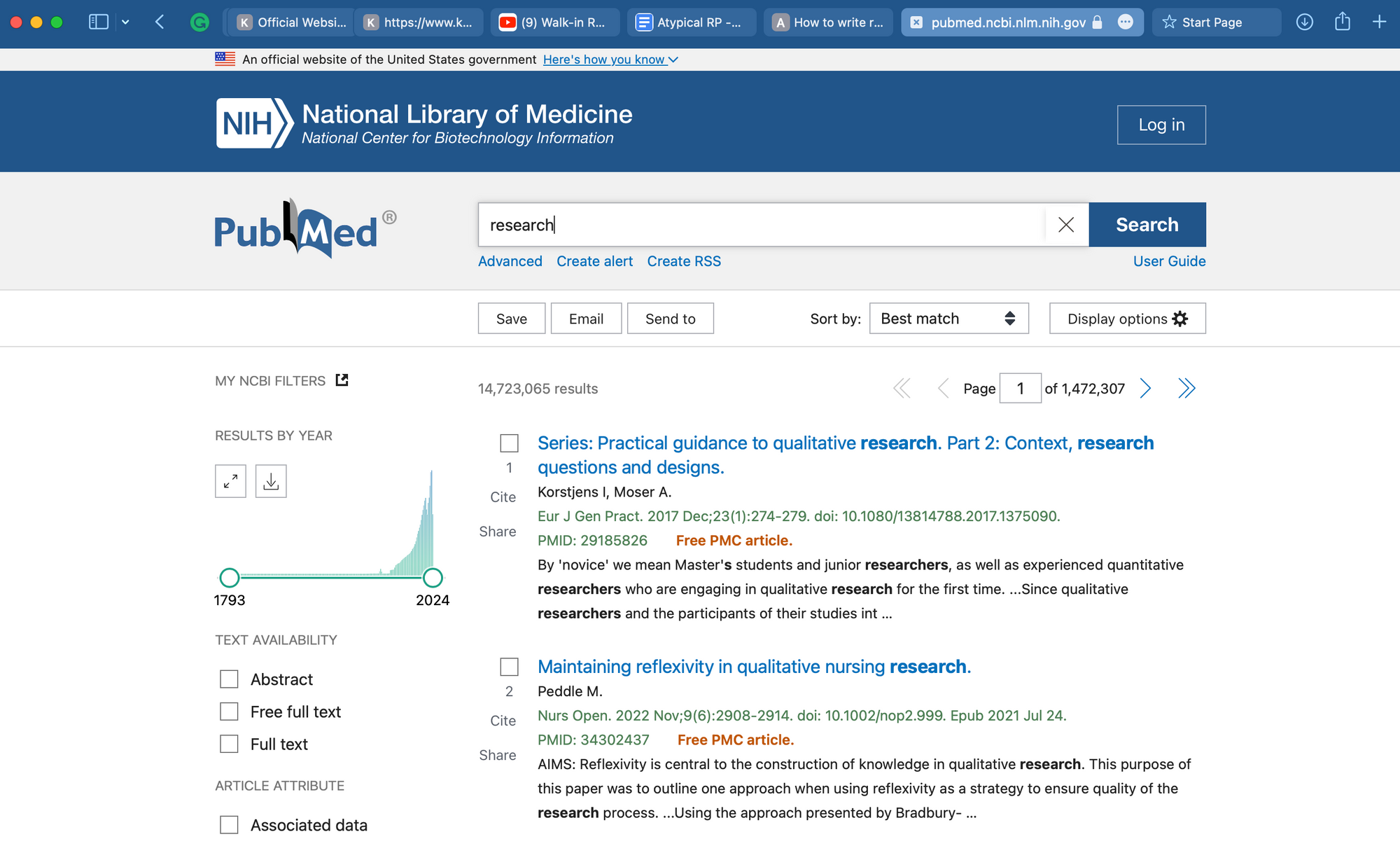The height and width of the screenshot is (846, 1400).
Task: Enable the Abstract text availability filter
Action: pos(229,679)
